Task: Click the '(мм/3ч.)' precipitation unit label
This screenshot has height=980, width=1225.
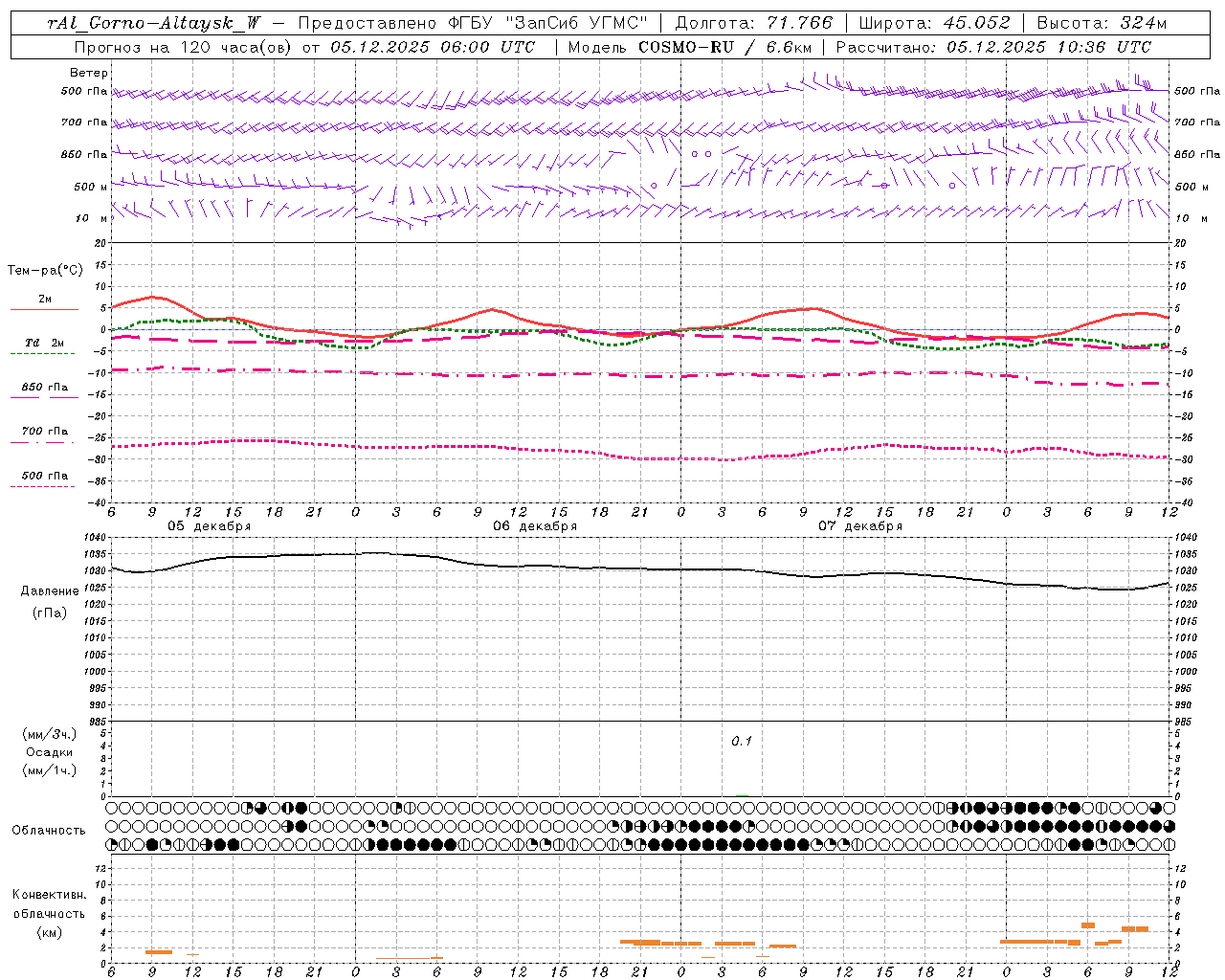Action: click(50, 733)
